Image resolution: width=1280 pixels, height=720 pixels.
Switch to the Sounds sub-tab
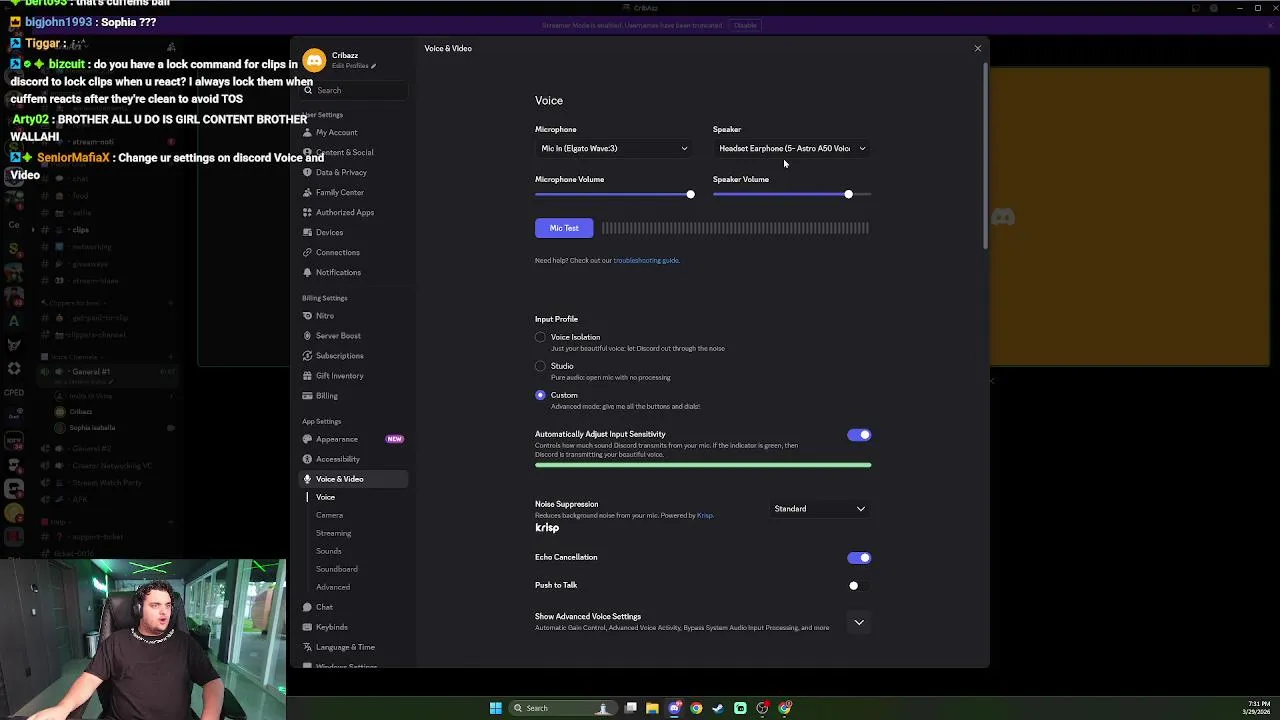[x=328, y=551]
